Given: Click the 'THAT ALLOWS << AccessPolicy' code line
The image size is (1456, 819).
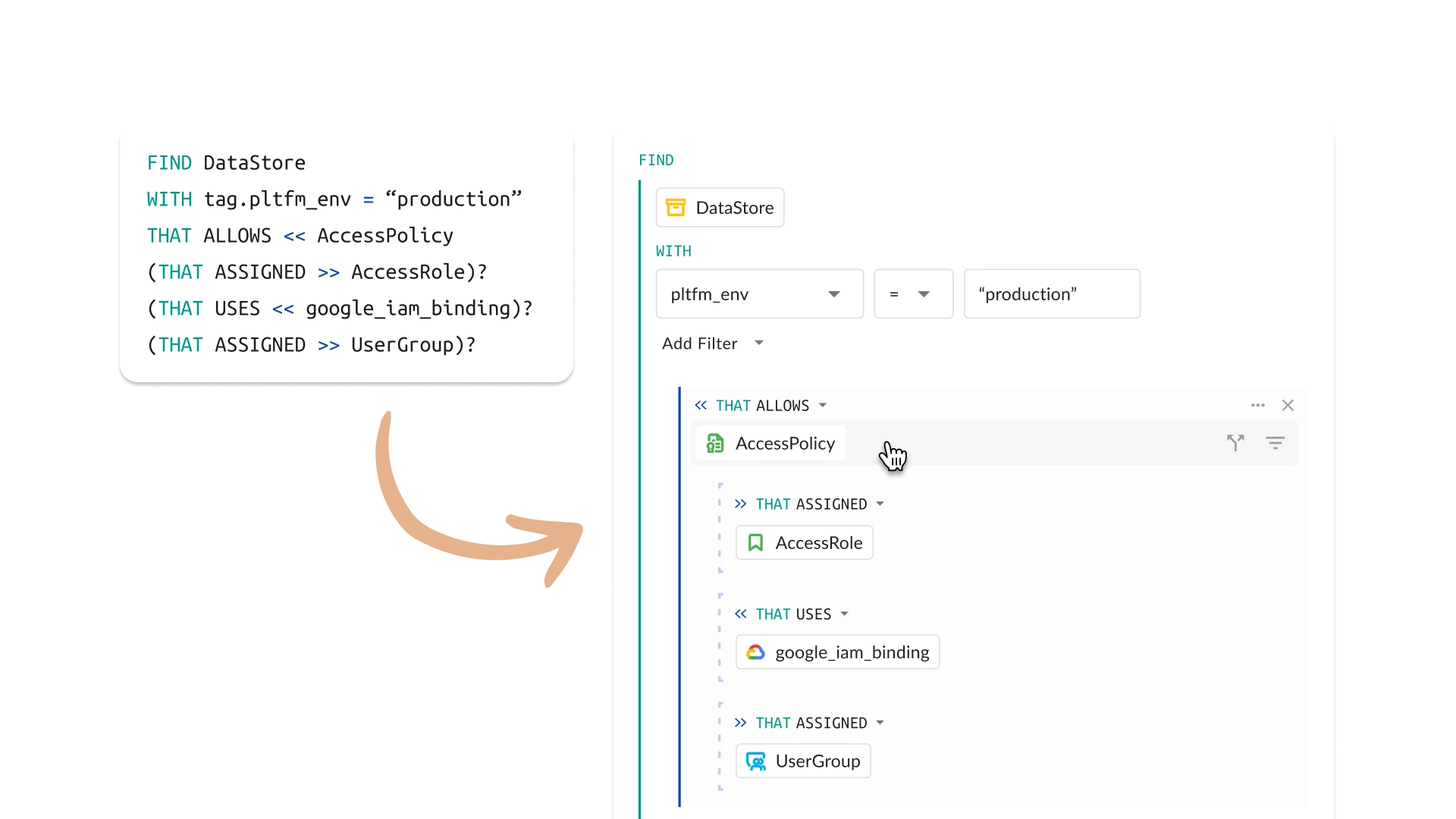Looking at the screenshot, I should point(300,236).
